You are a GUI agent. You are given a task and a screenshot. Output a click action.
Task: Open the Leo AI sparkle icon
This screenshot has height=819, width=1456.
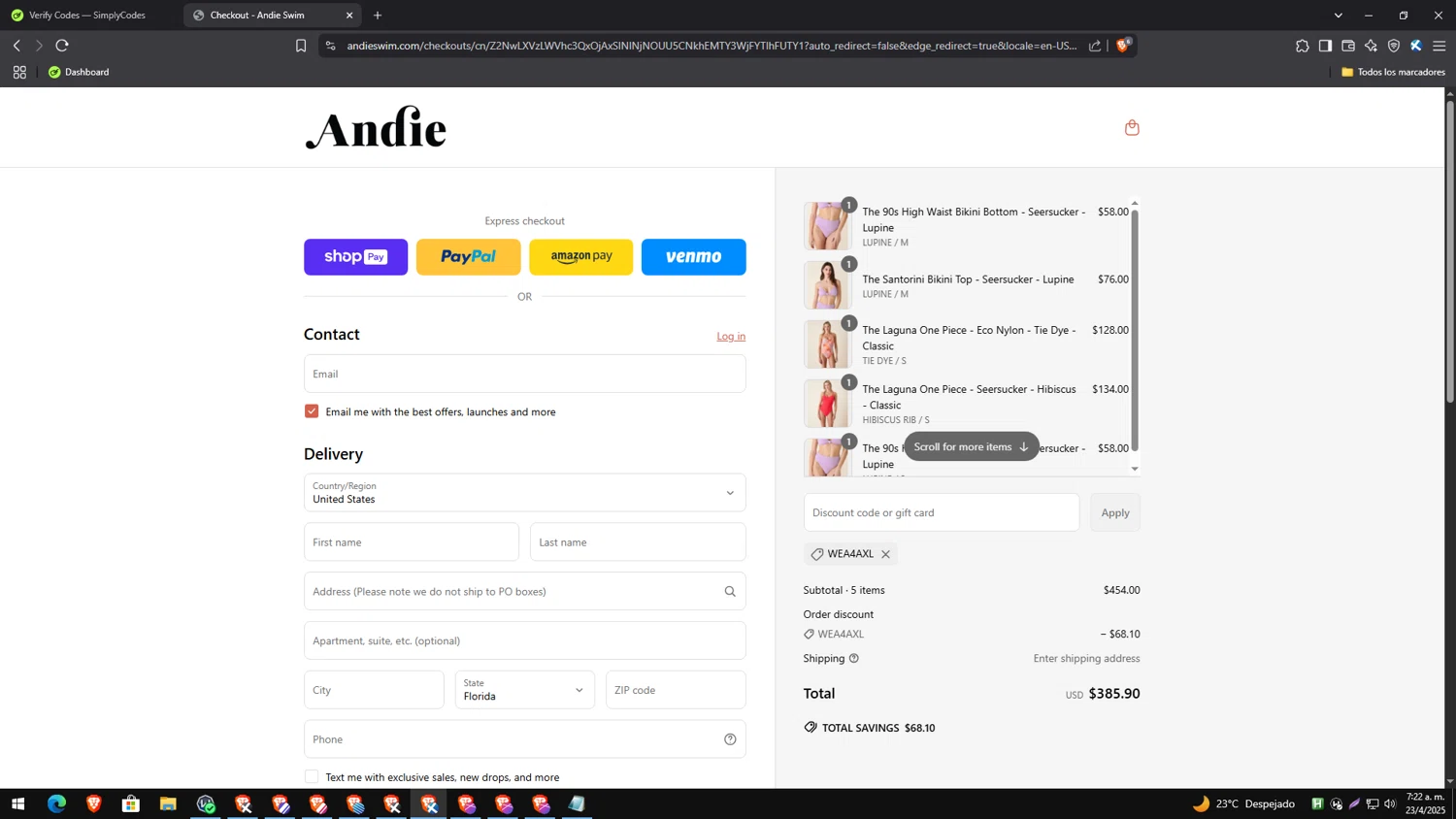tap(1371, 46)
